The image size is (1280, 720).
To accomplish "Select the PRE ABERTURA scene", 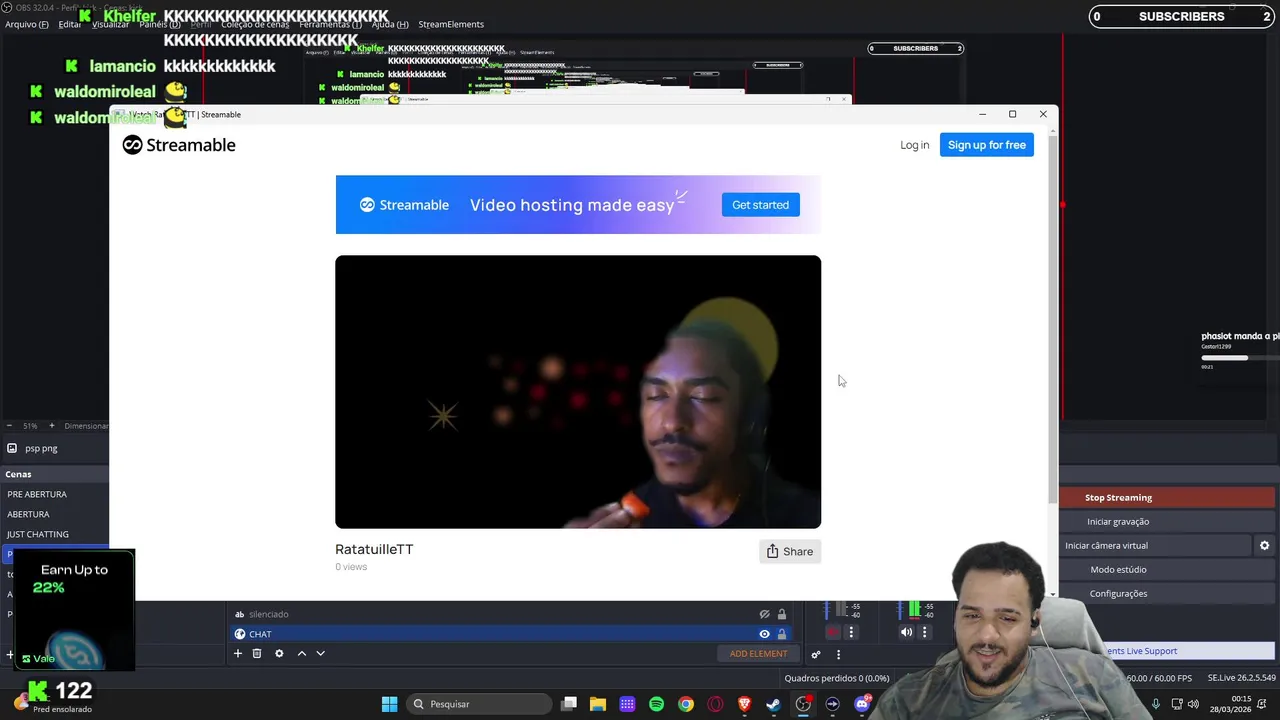I will coord(37,494).
